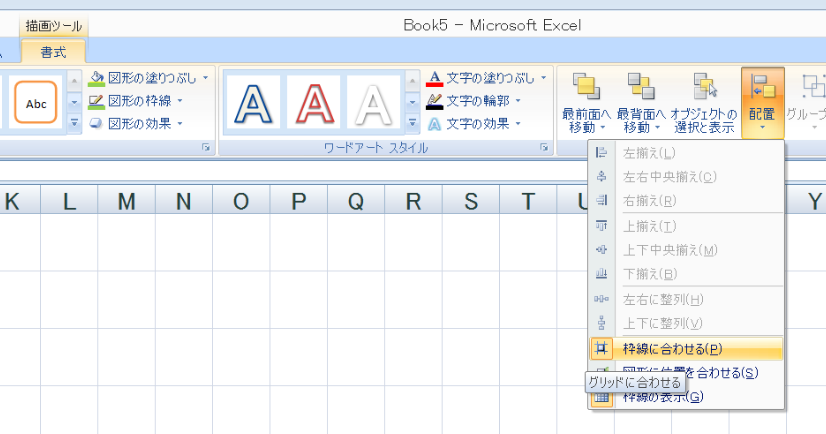
Task: Click the glowing A text effects icon
Action: tap(434, 124)
